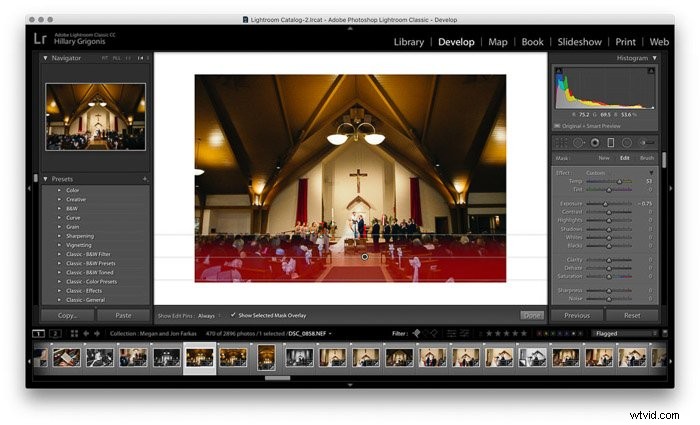Select the Spot Removal tool icon

(x=579, y=143)
